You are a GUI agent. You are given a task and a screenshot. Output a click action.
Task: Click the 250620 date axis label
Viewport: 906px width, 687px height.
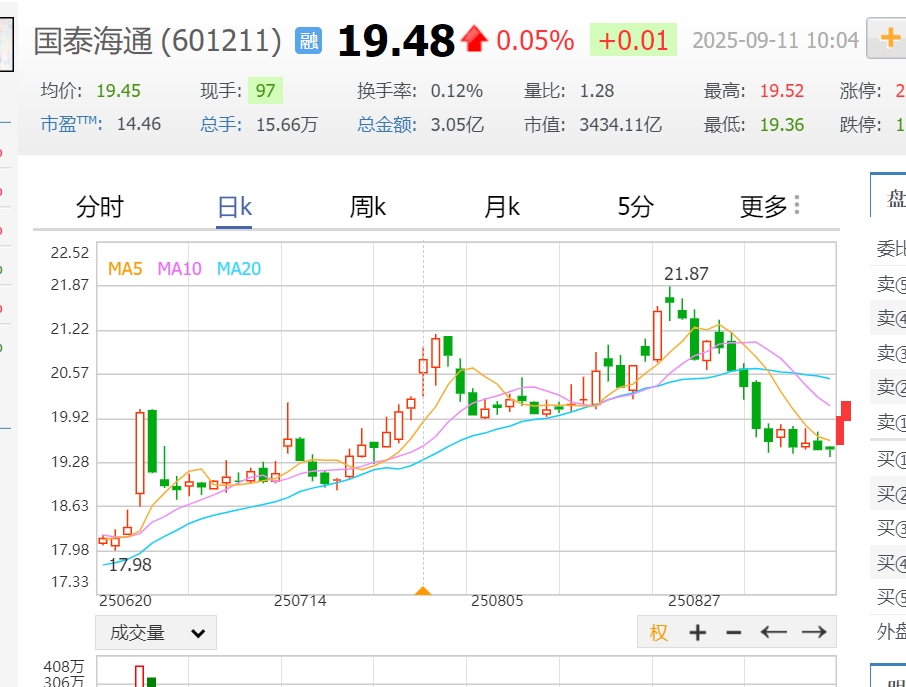[125, 601]
